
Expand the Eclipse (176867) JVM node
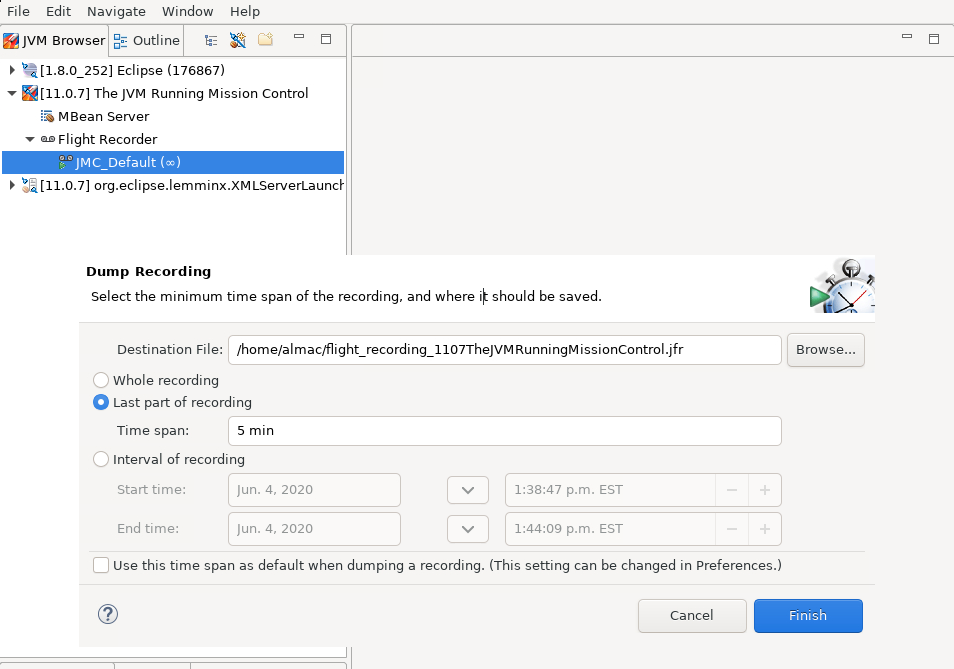click(x=12, y=70)
